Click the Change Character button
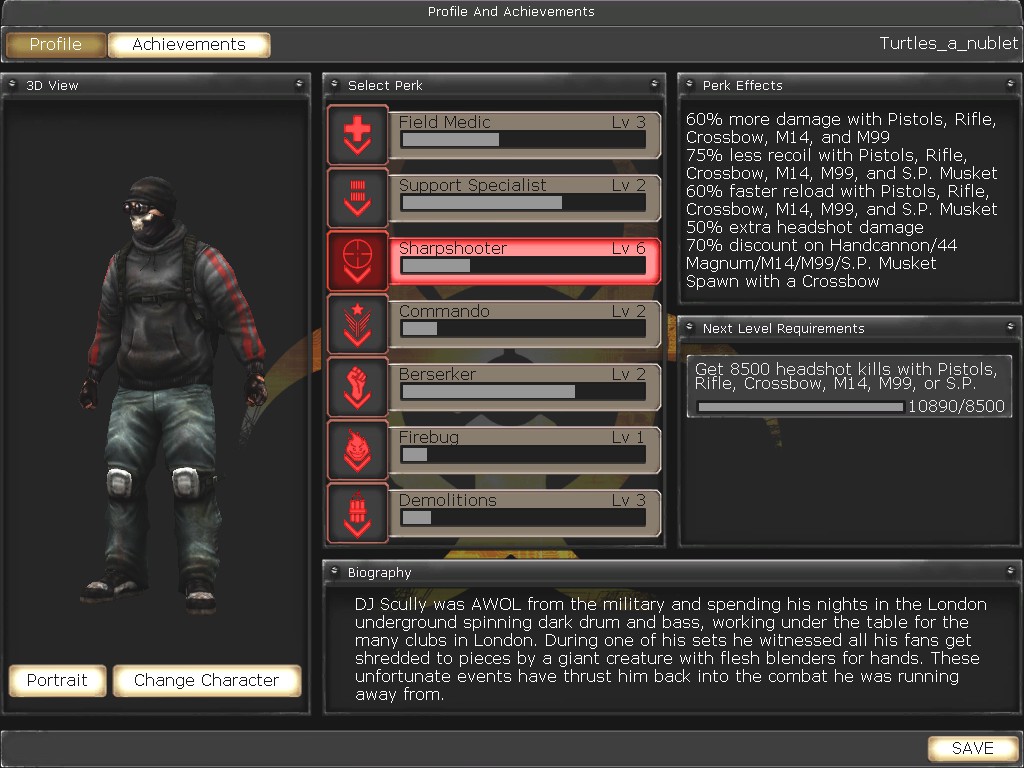 (206, 680)
